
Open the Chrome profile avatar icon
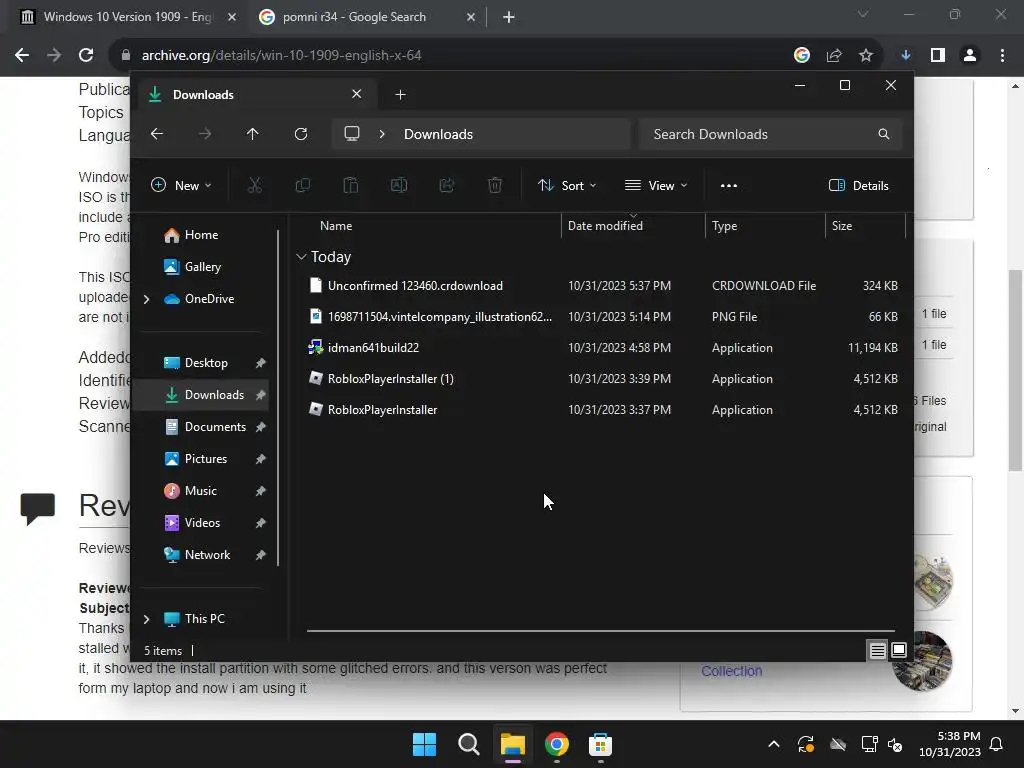point(970,56)
